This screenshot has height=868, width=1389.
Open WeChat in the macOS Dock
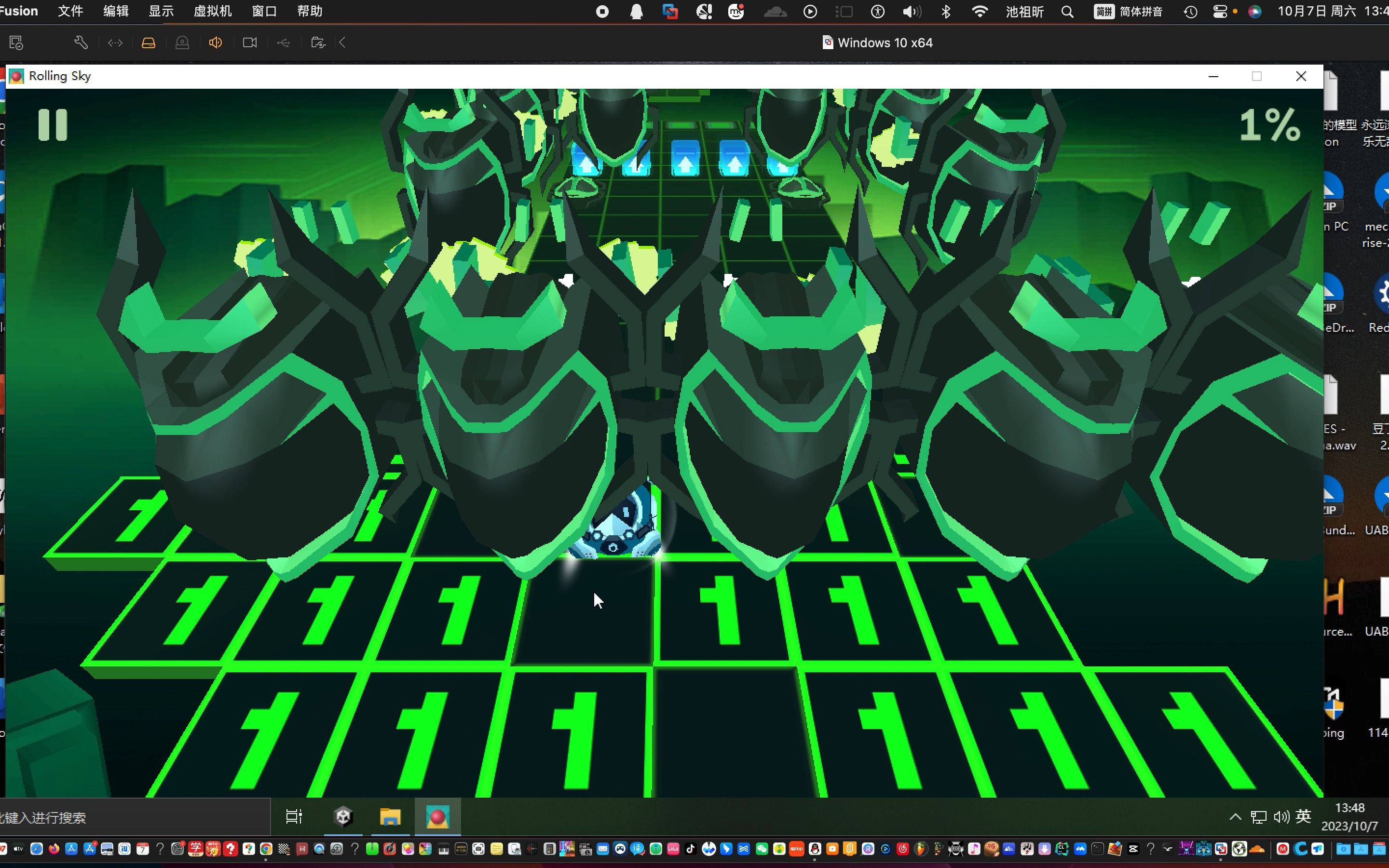click(x=761, y=849)
